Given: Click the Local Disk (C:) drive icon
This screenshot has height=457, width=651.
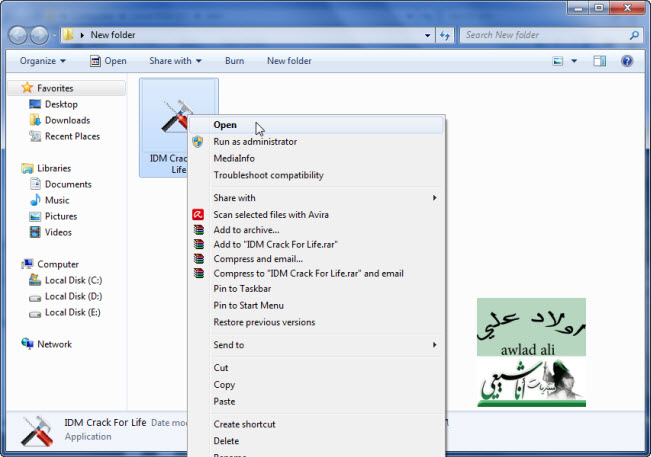Looking at the screenshot, I should click(35, 280).
